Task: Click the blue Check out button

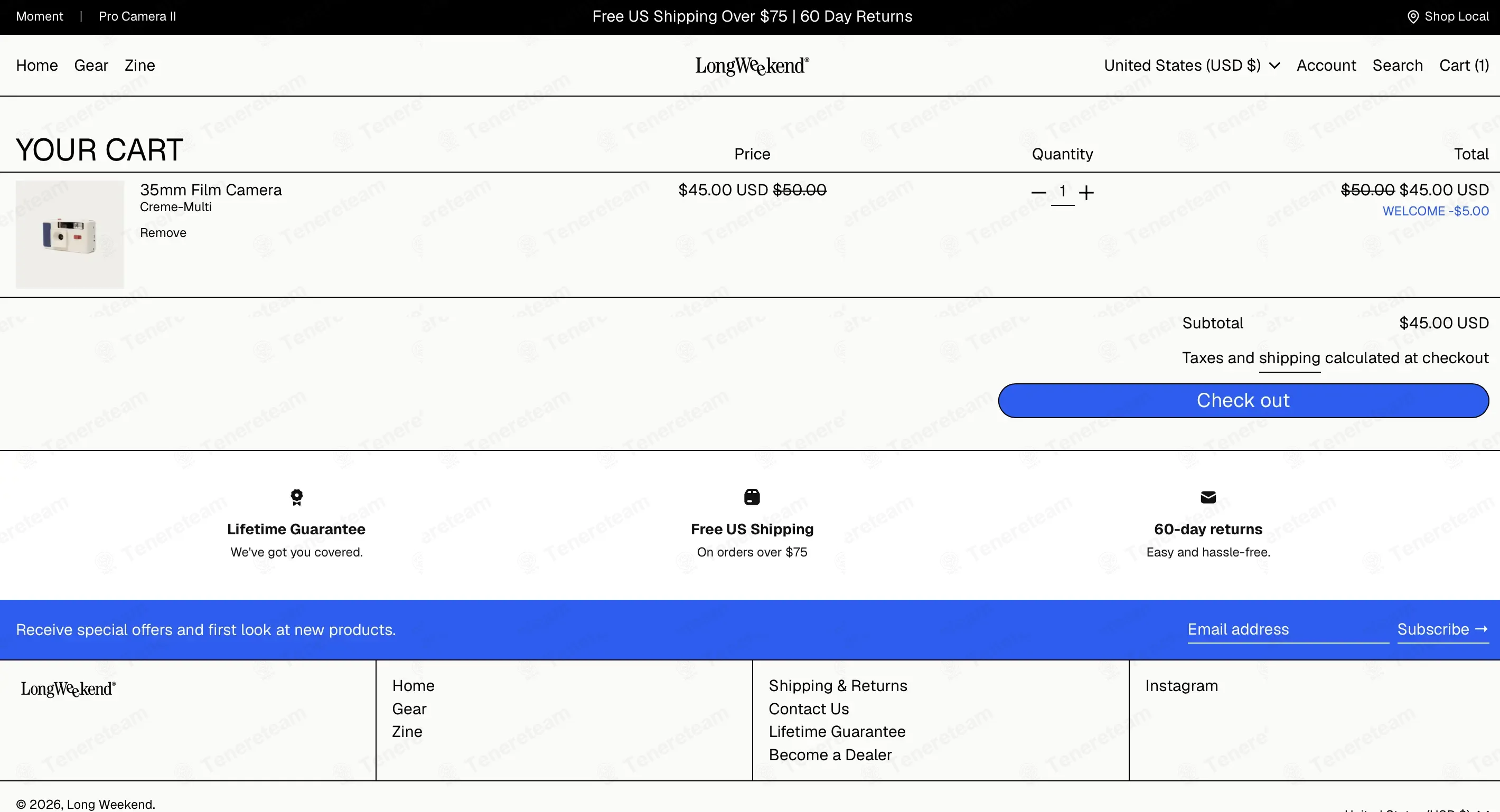Action: click(x=1243, y=401)
